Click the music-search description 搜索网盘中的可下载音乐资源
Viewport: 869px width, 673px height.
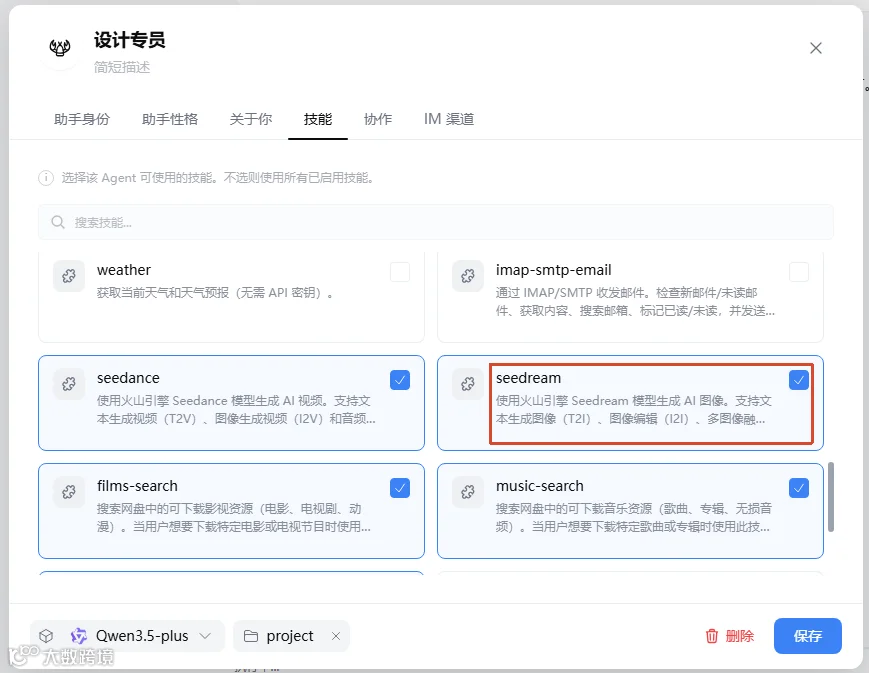click(633, 518)
